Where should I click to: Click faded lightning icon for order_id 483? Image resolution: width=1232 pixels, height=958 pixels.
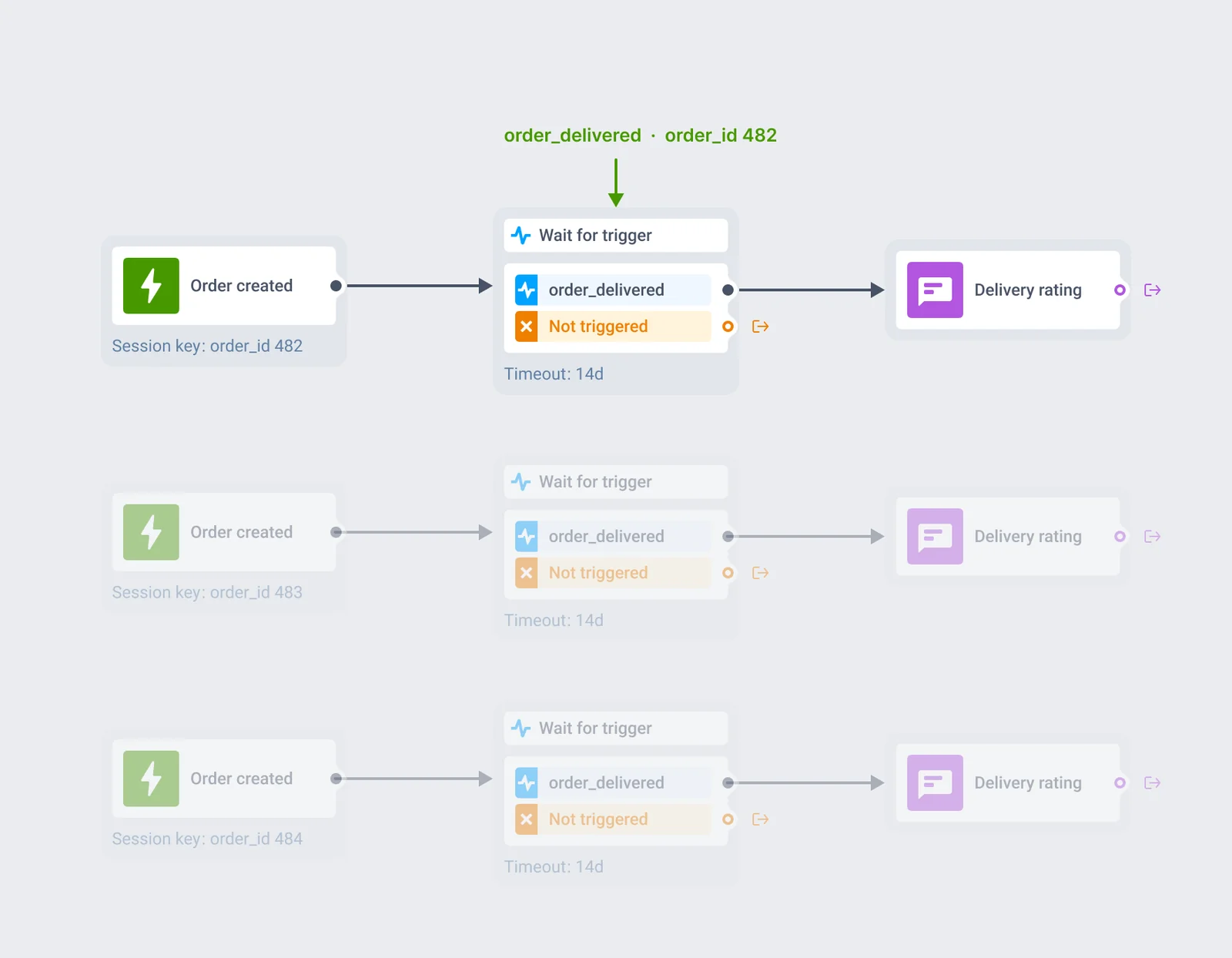151,532
